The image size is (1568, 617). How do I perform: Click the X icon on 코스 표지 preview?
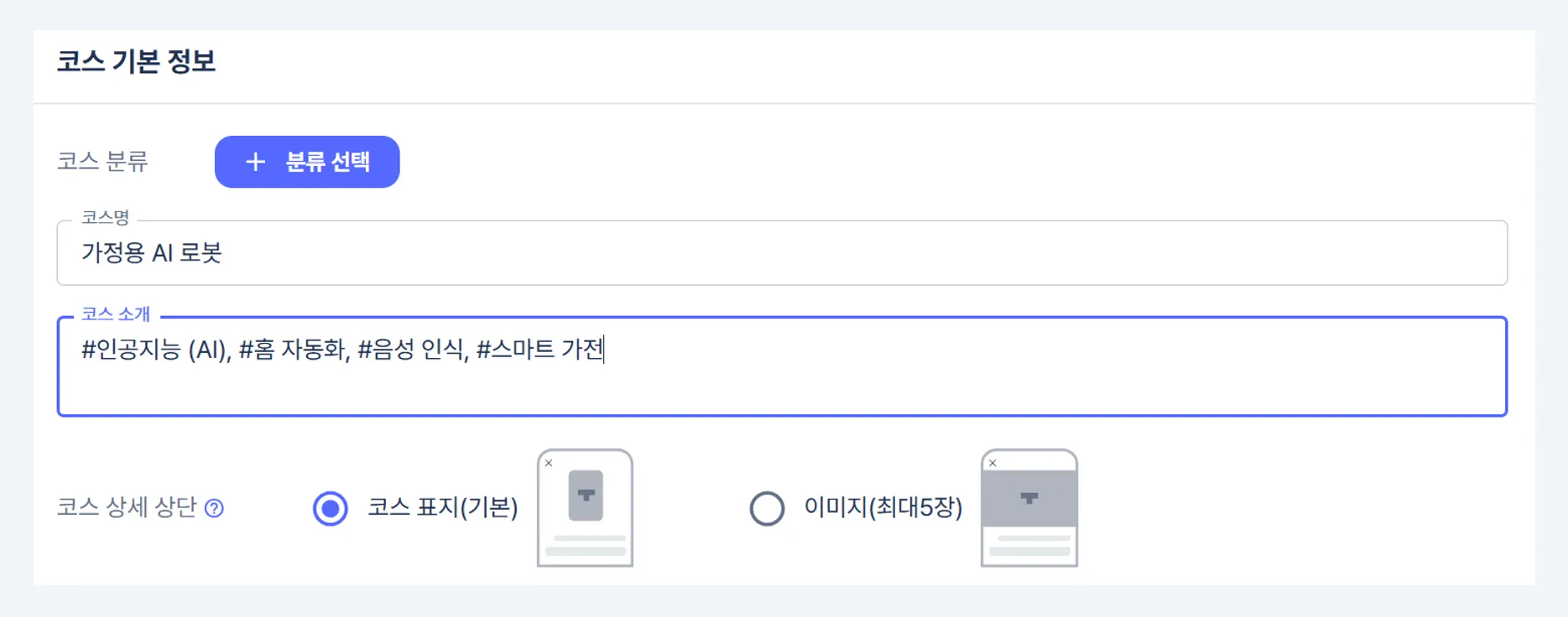[x=549, y=463]
